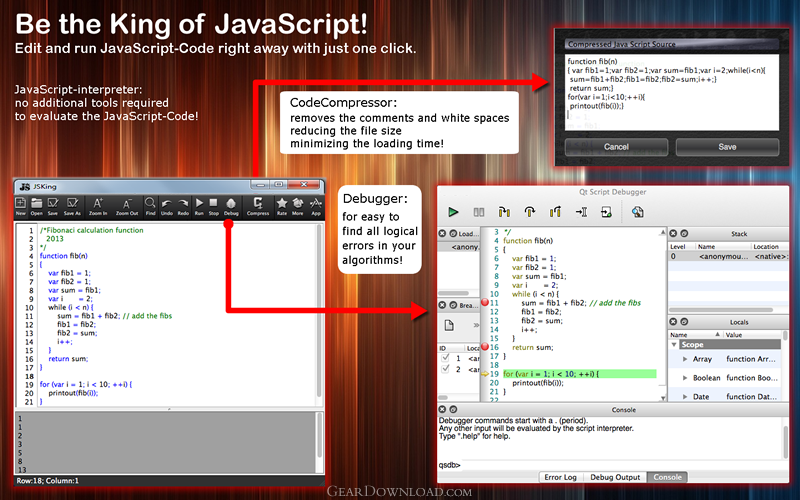Close the Locals panel
Screen dimensions: 800x500
pos(673,321)
